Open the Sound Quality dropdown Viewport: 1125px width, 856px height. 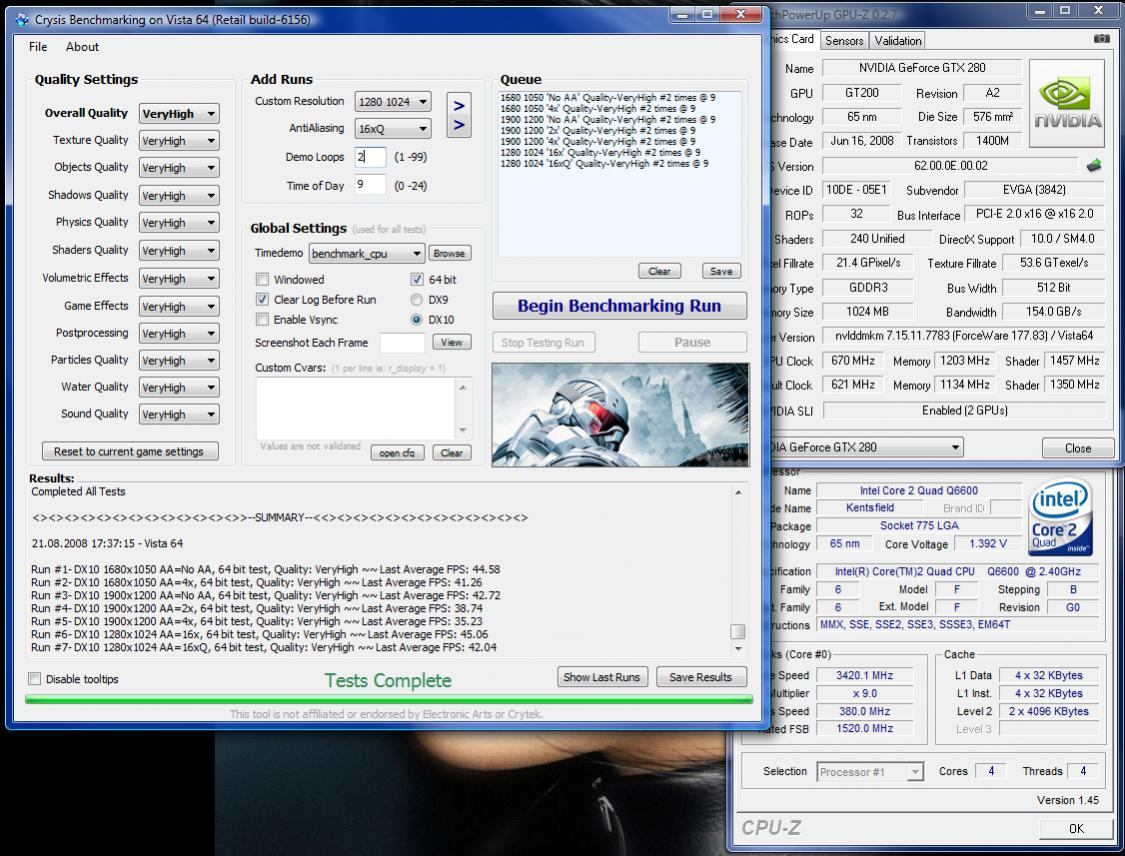tap(179, 415)
